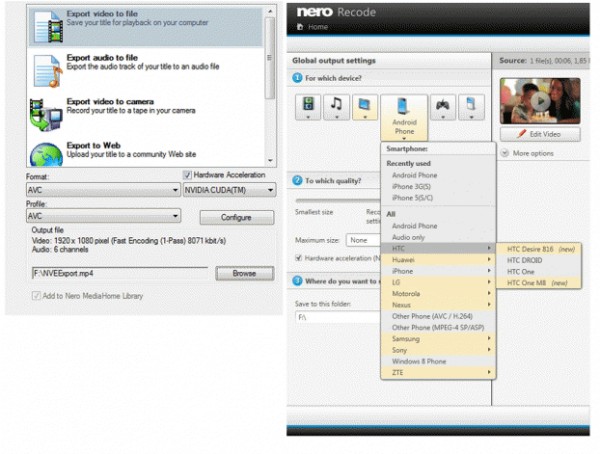
Task: Expand the Profile AVC combo box
Action: coord(102,215)
